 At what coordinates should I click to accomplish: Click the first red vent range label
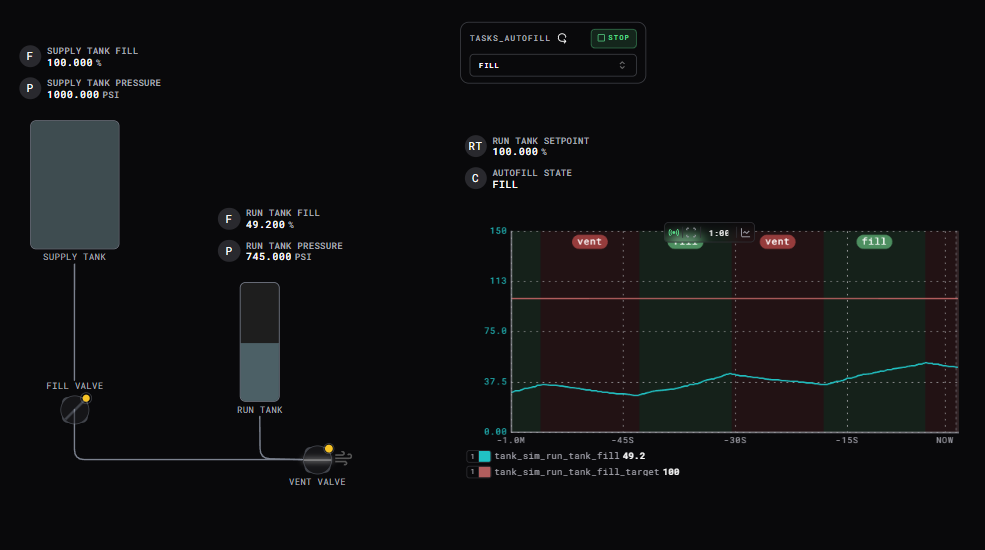tap(589, 242)
